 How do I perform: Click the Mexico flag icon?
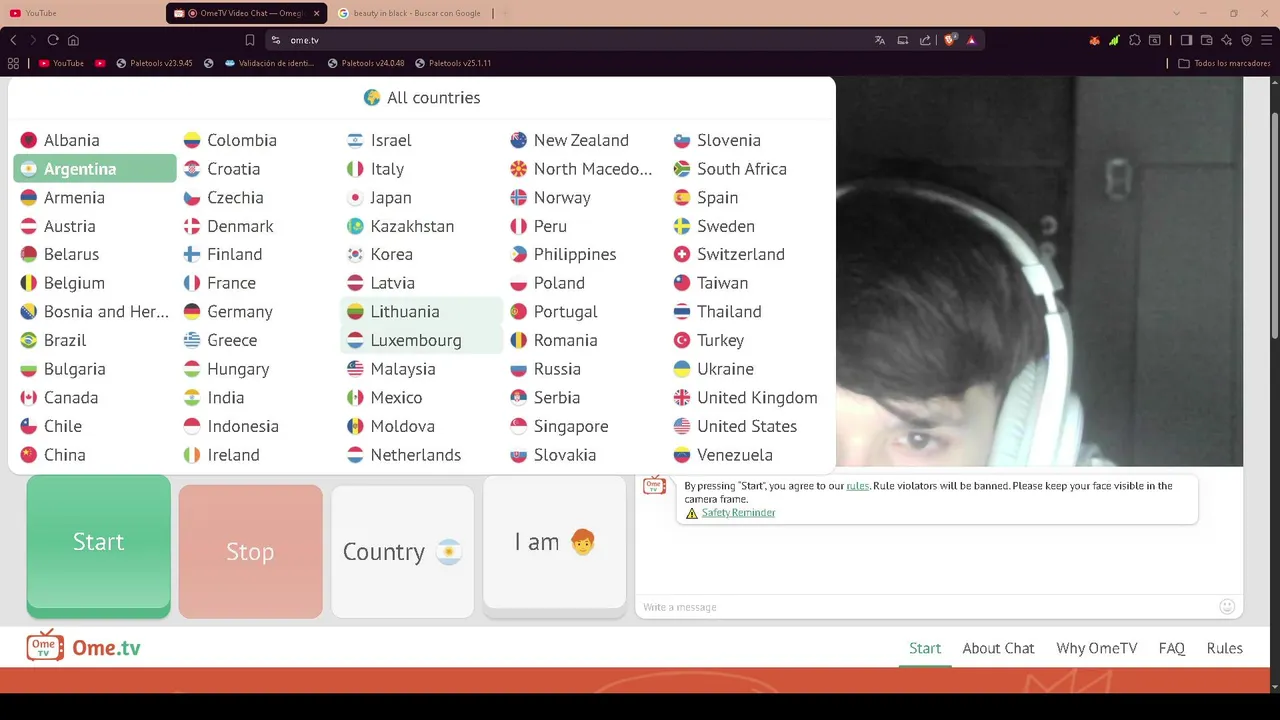[x=355, y=398]
